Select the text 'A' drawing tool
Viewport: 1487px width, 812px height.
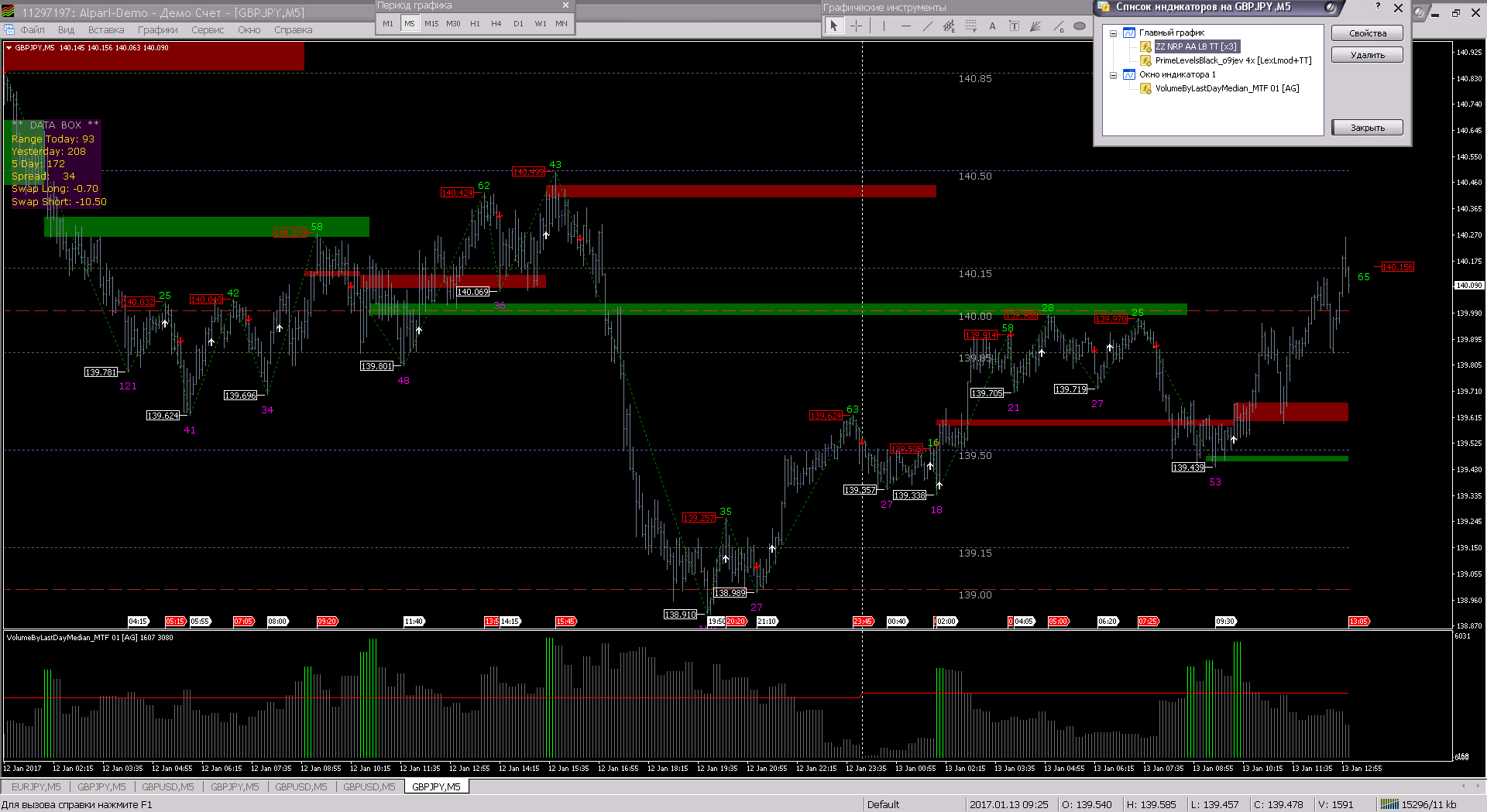(992, 26)
